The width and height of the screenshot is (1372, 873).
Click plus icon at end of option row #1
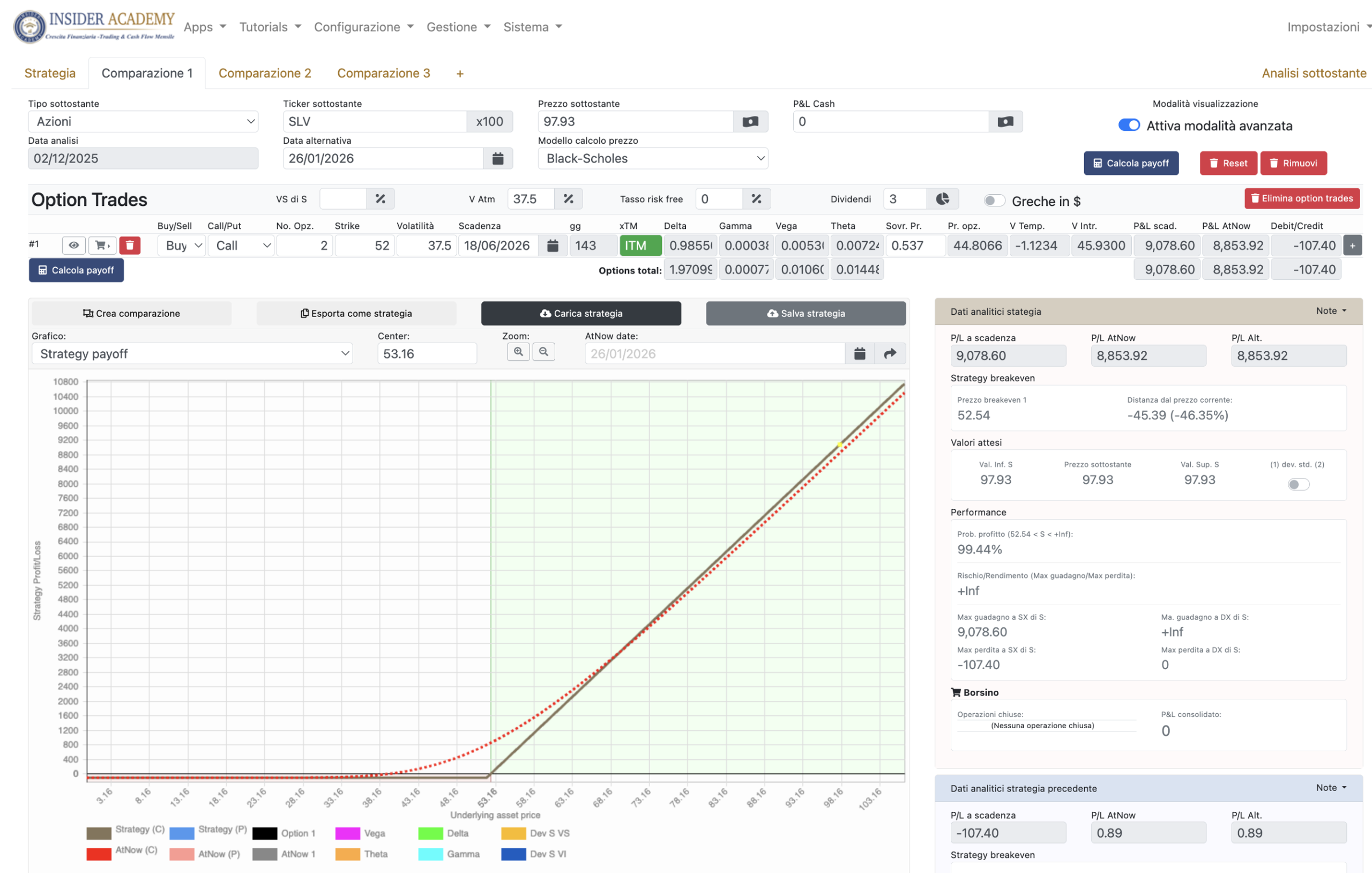click(x=1352, y=246)
